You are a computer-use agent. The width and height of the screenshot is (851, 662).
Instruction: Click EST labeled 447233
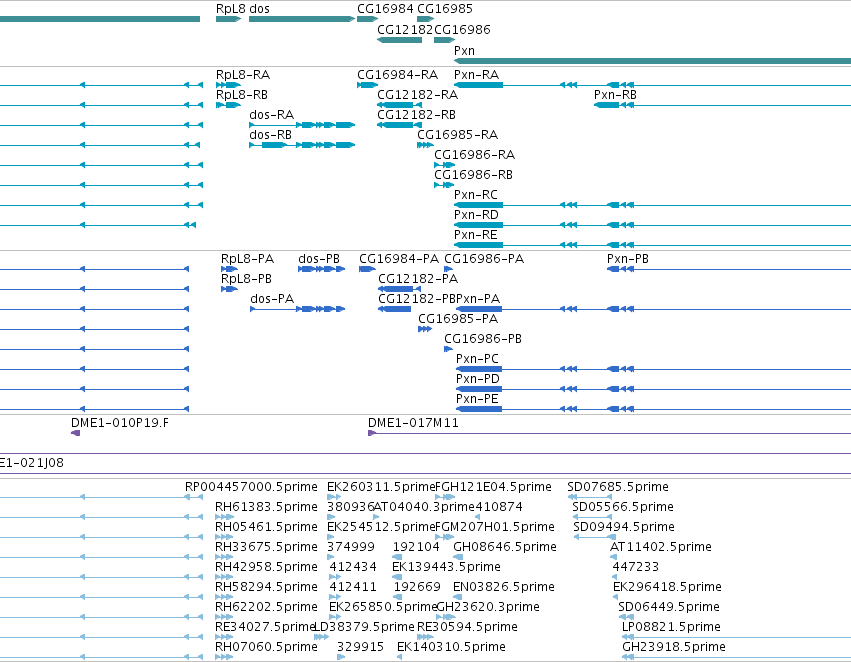pos(636,567)
